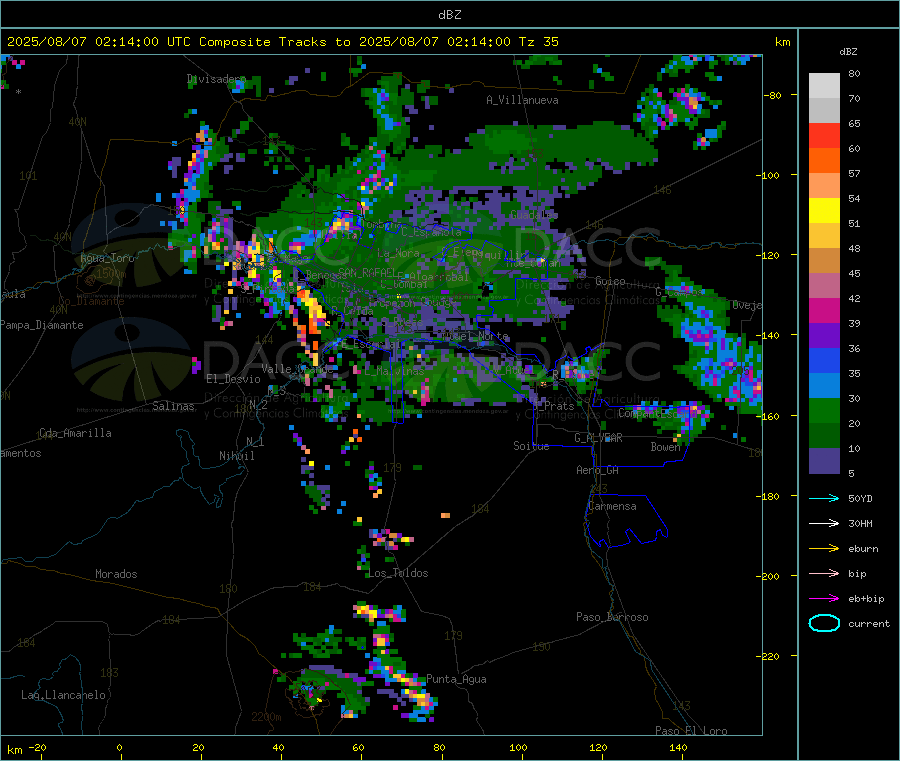Screen dimensions: 900x761
Task: Click the 'Los_Toldos' map label
Action: click(398, 573)
